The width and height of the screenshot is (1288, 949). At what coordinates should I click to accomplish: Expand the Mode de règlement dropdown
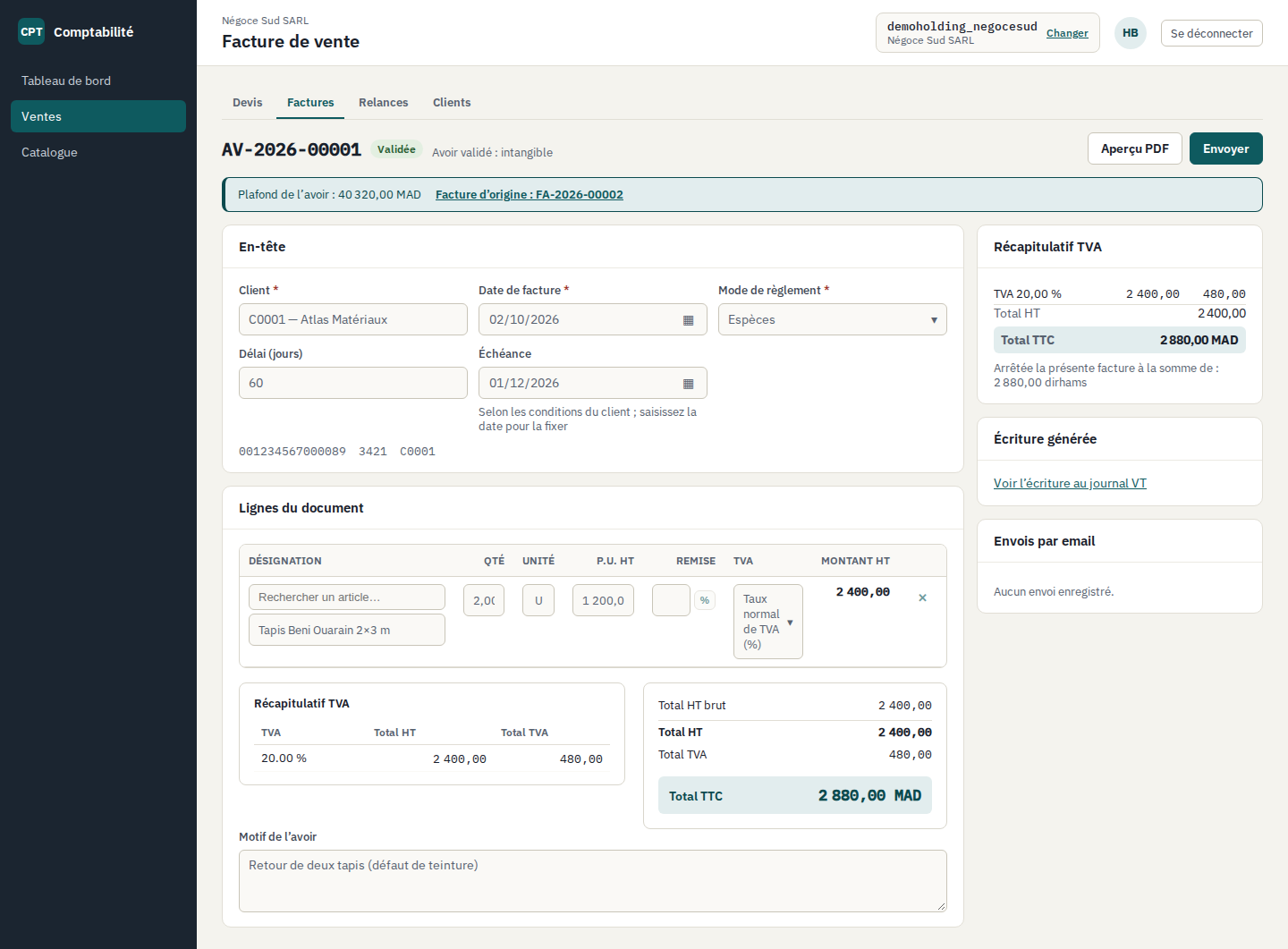click(832, 319)
